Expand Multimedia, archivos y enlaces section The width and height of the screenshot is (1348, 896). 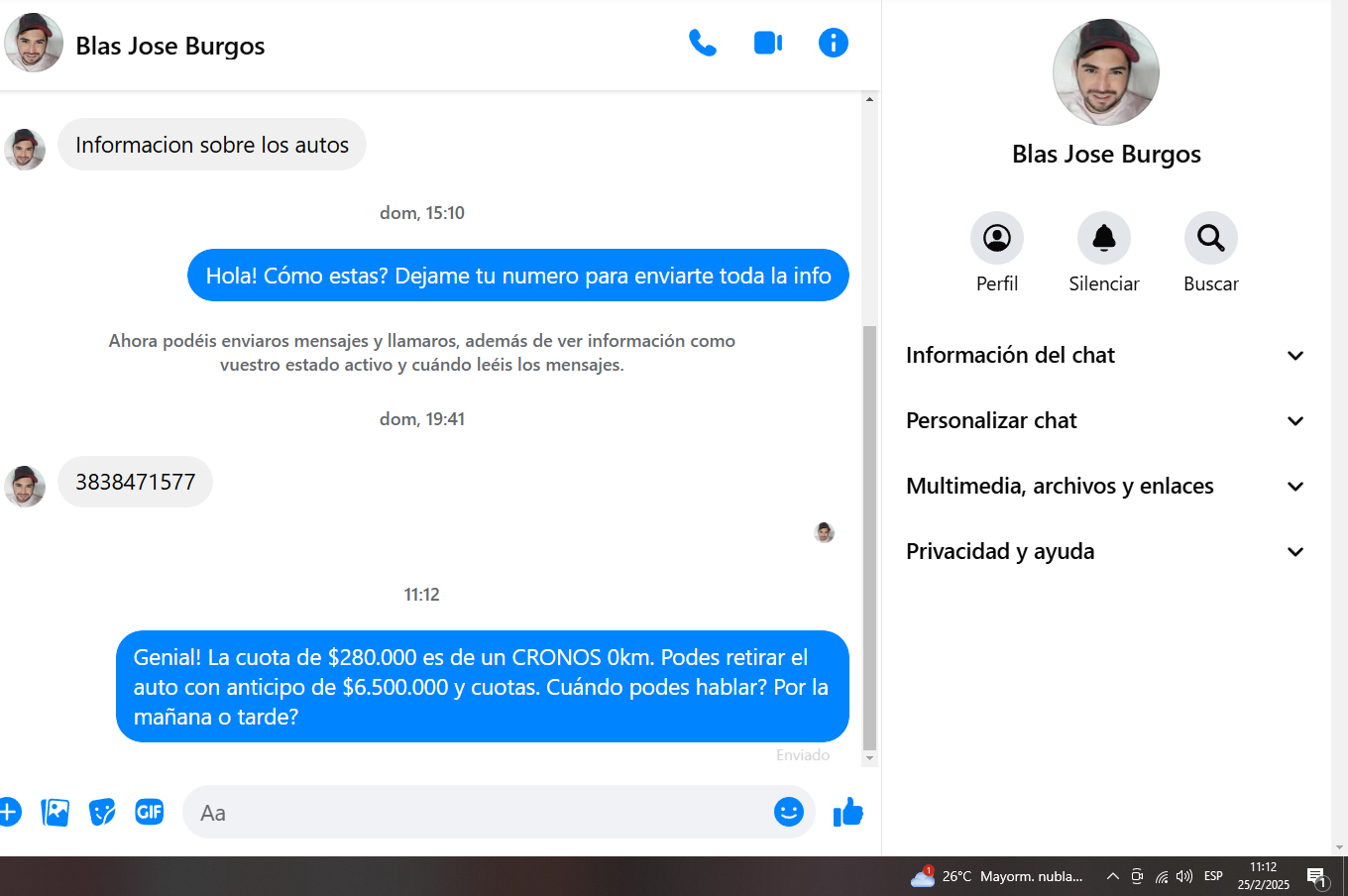click(x=1105, y=486)
